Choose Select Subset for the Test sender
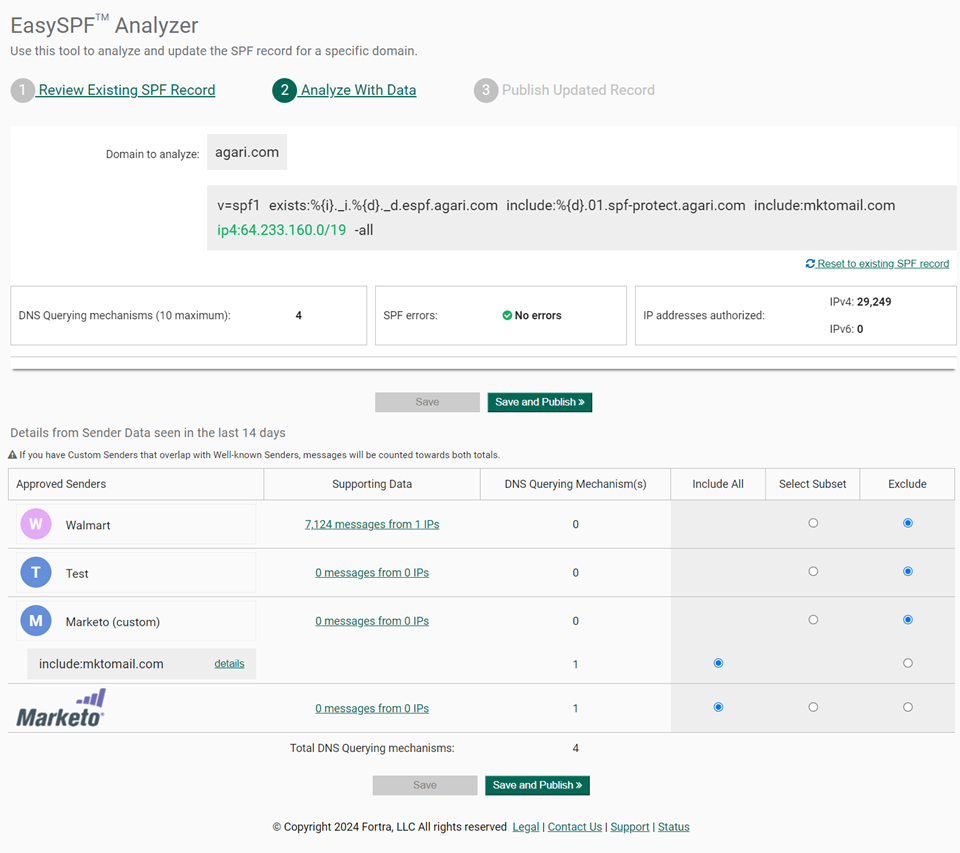Viewport: 960px width, 853px height. coord(812,571)
